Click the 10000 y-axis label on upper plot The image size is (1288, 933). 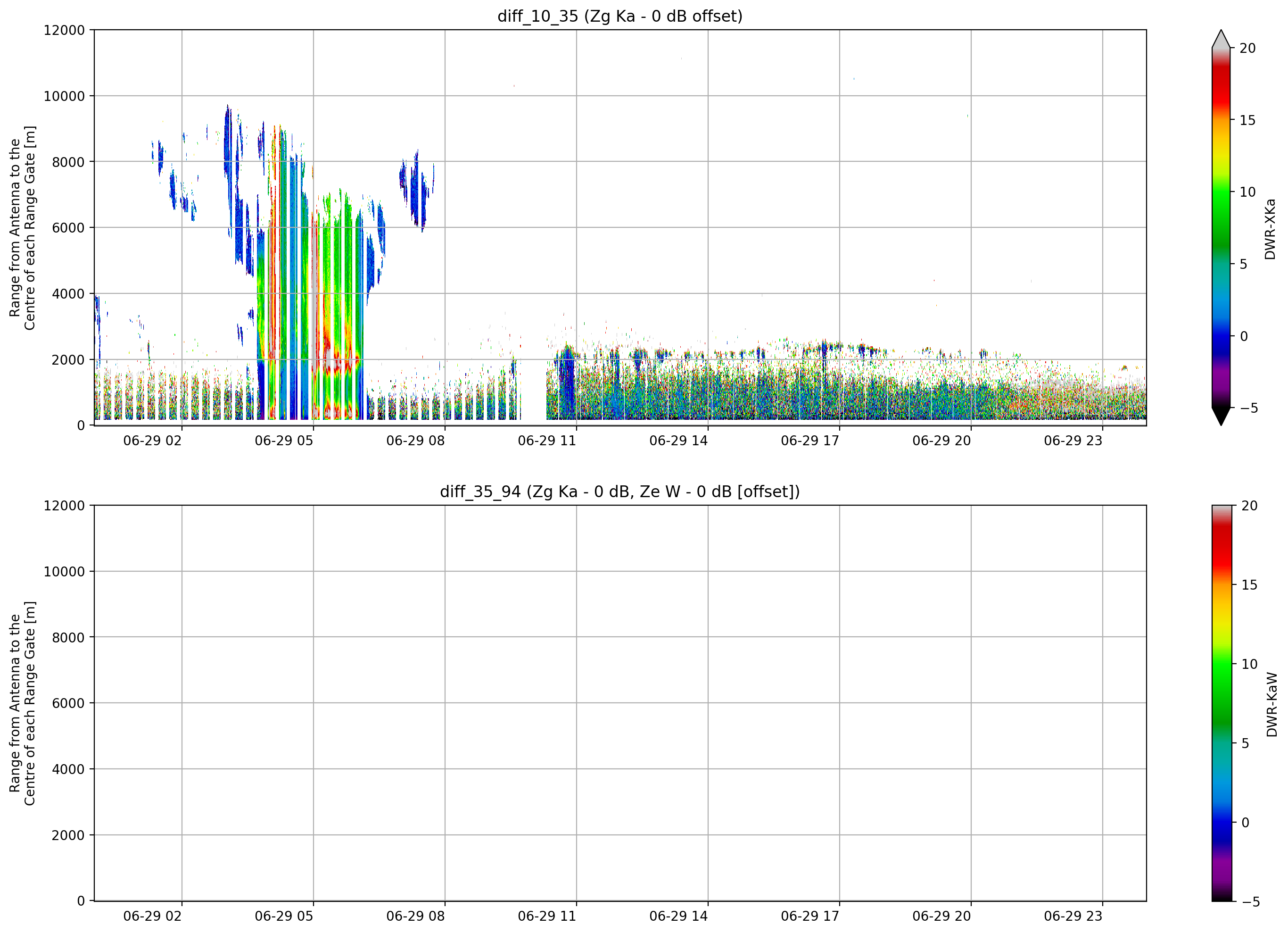click(x=64, y=96)
